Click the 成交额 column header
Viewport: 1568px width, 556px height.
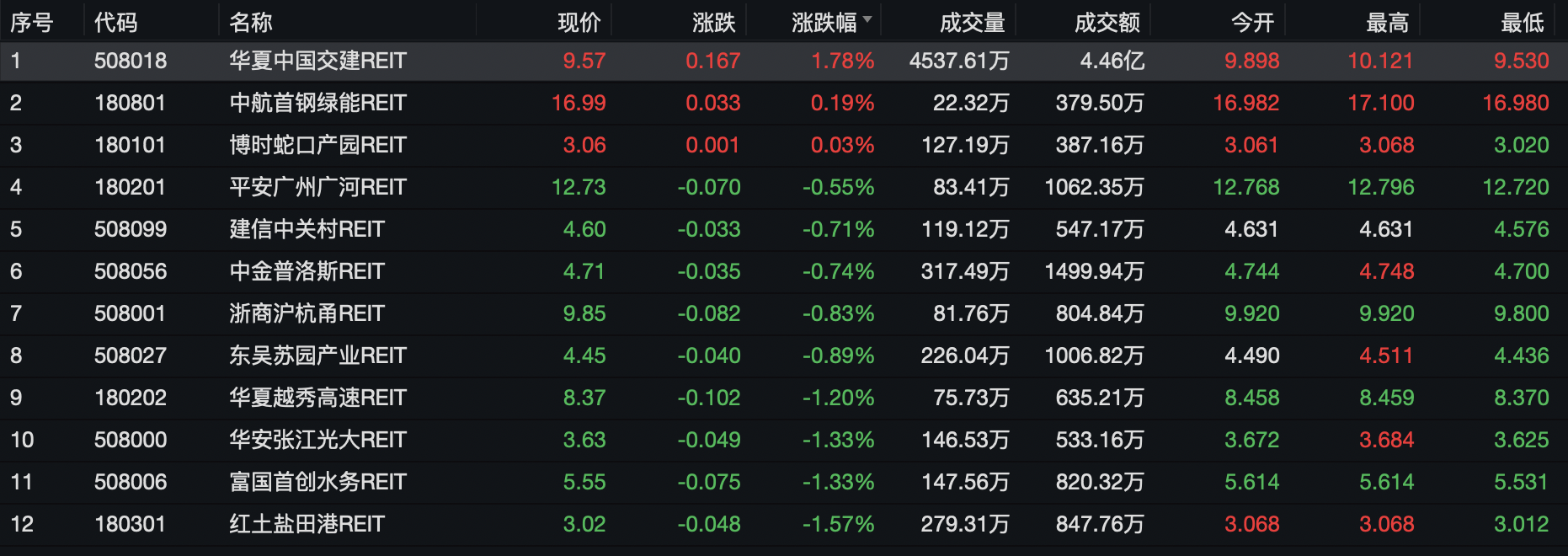point(1107,23)
